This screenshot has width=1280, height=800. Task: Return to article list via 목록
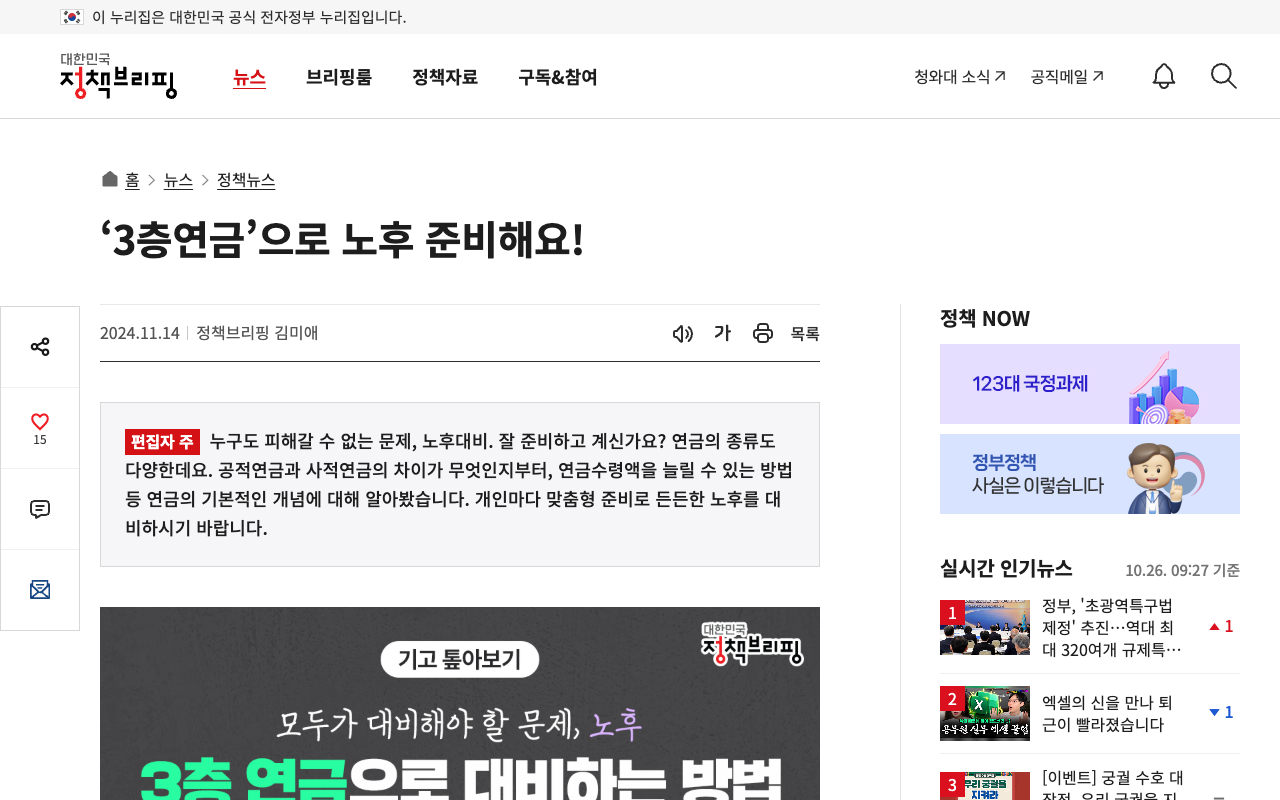pyautogui.click(x=805, y=334)
